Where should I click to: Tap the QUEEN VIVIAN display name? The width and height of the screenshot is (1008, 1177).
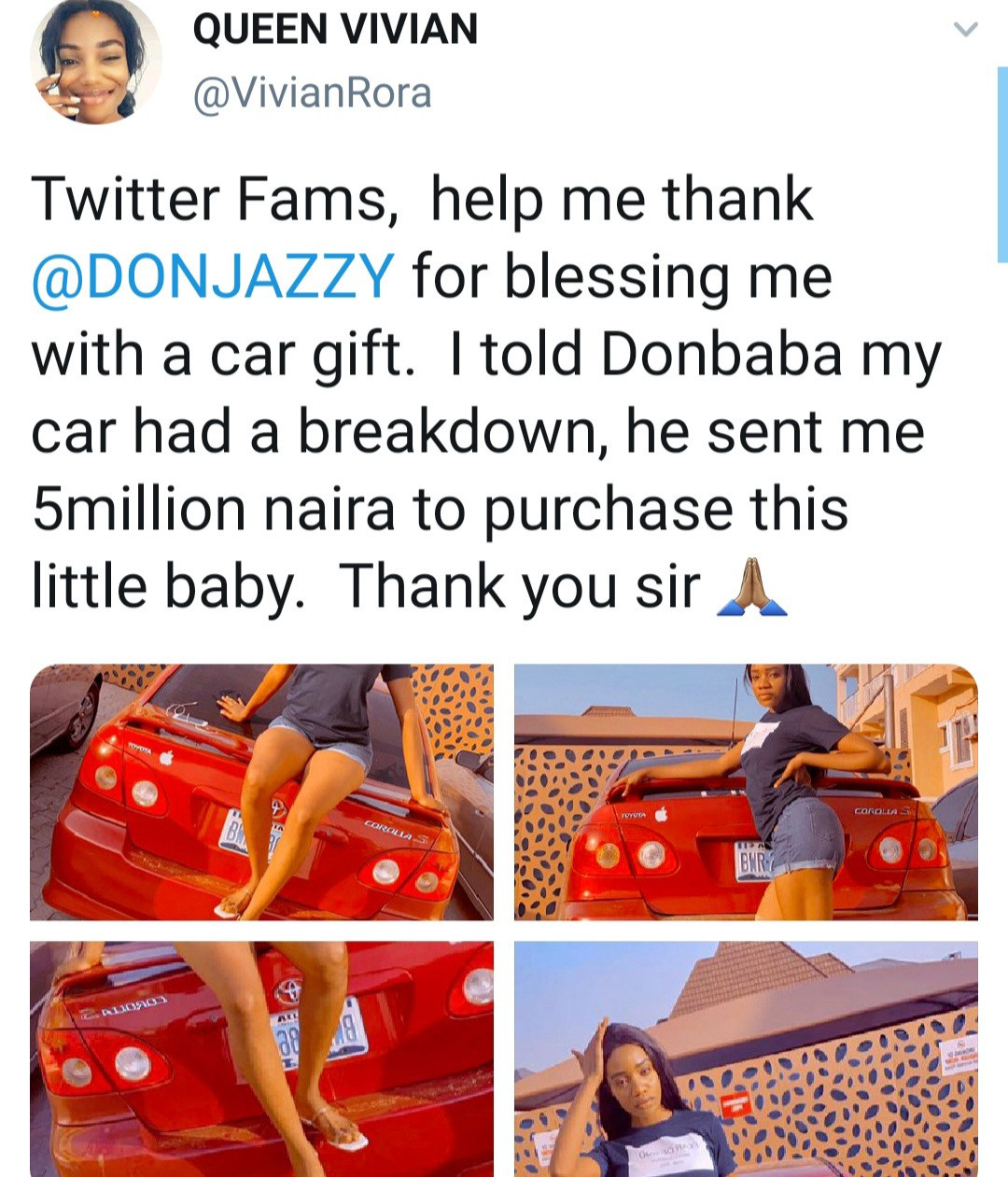pyautogui.click(x=334, y=30)
